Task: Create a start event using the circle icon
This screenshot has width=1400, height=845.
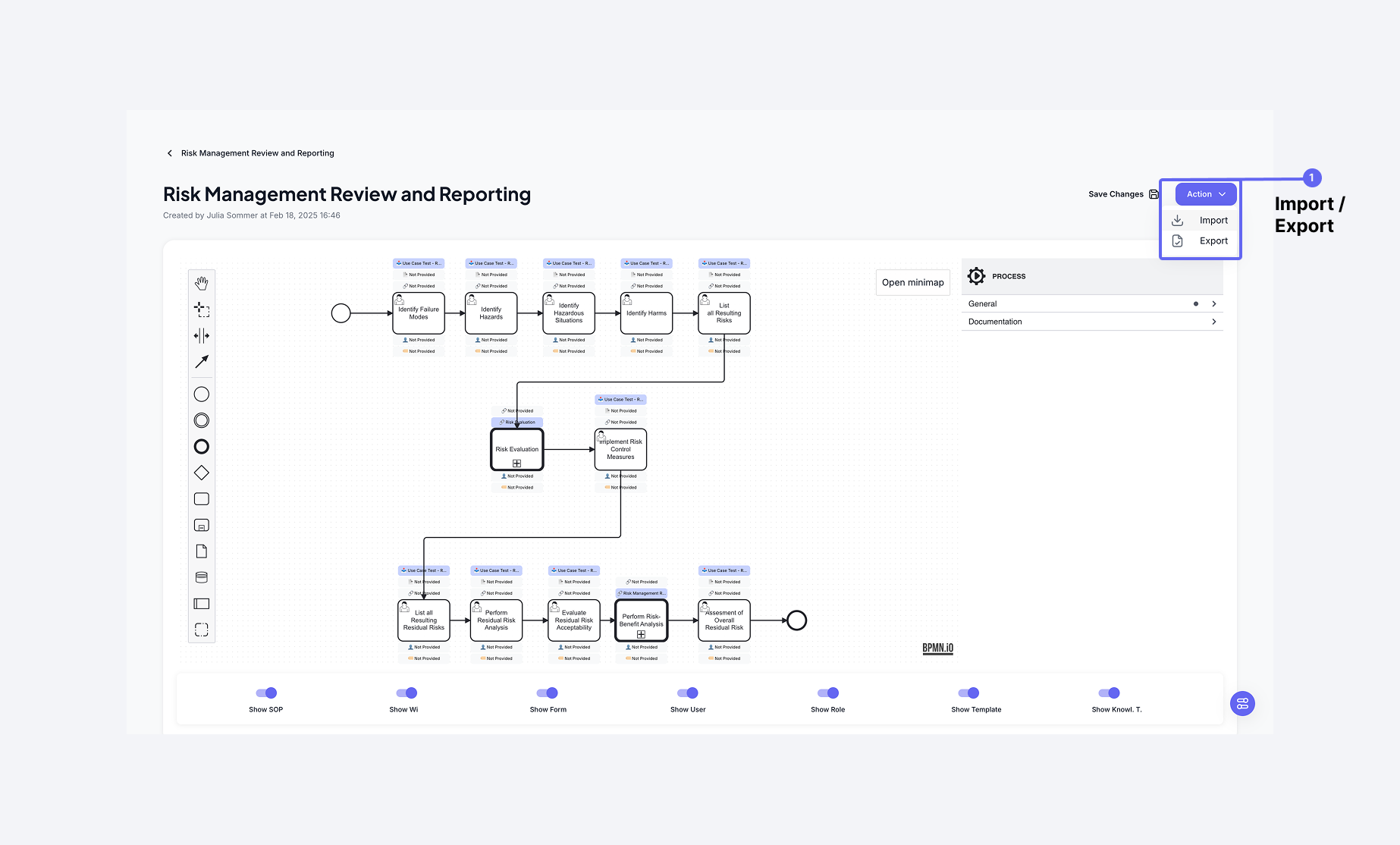Action: pyautogui.click(x=202, y=394)
